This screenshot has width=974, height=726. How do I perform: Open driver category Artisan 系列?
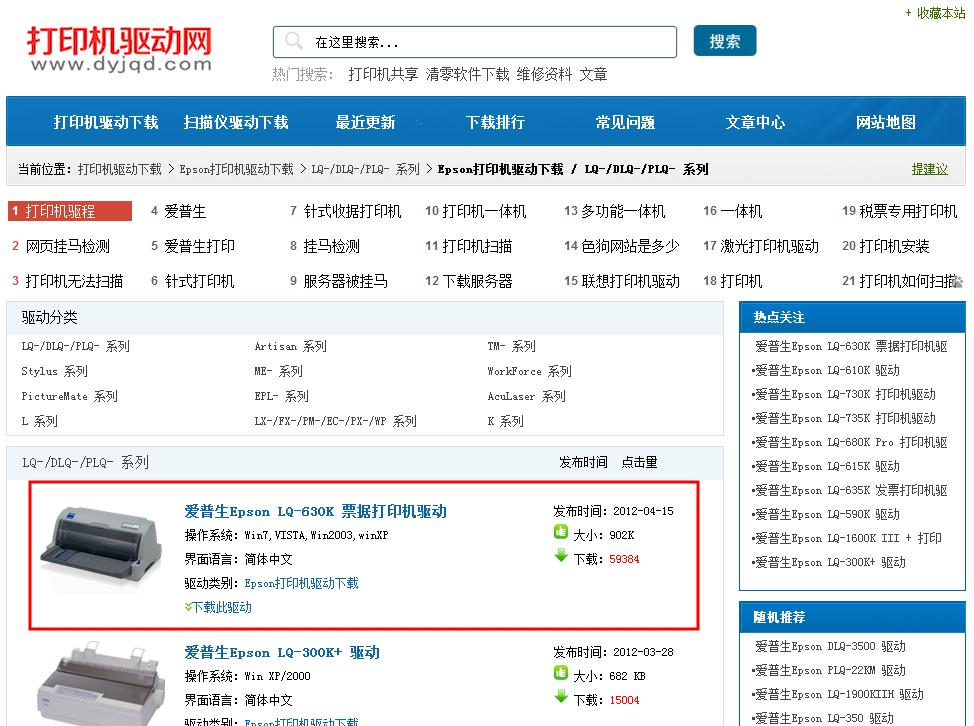[291, 346]
